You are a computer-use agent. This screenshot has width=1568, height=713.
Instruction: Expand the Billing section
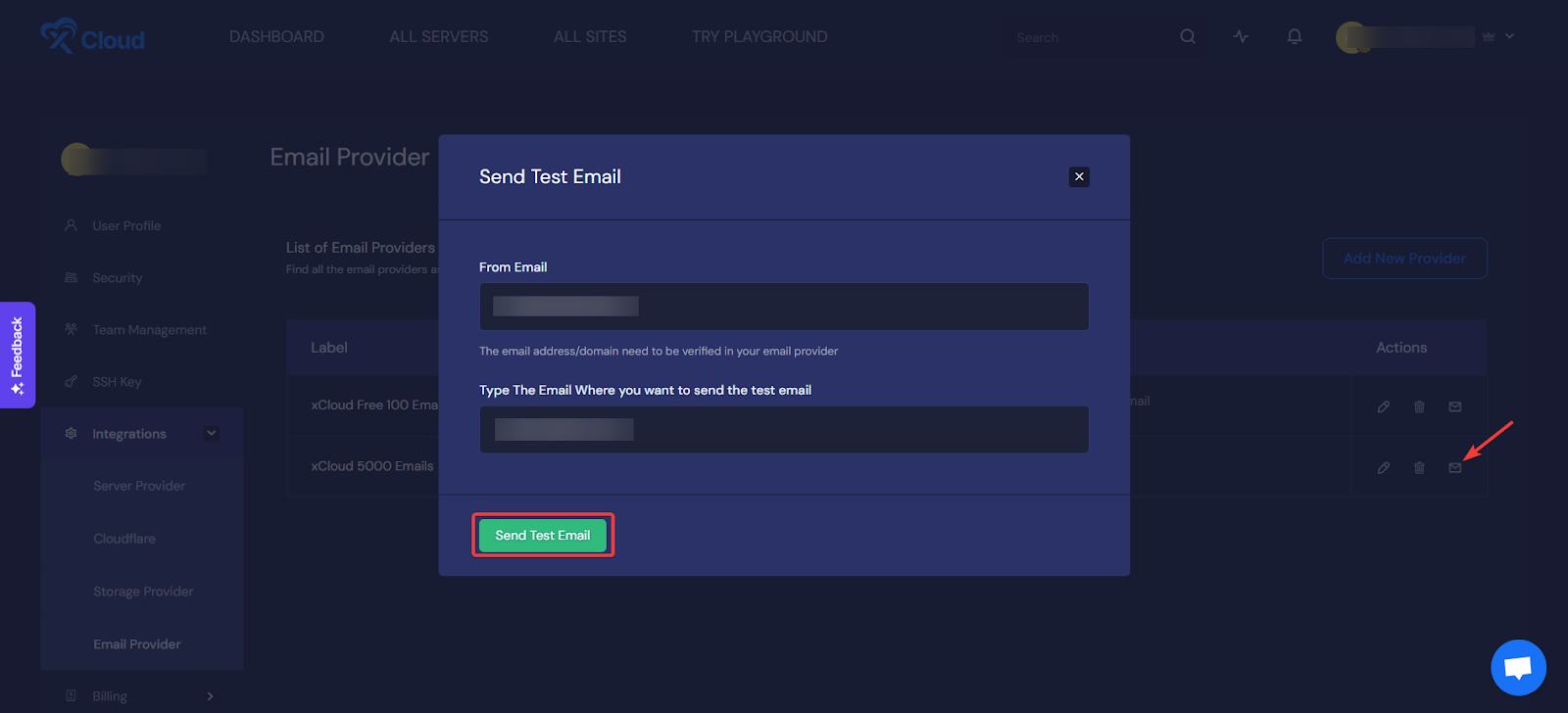click(209, 695)
